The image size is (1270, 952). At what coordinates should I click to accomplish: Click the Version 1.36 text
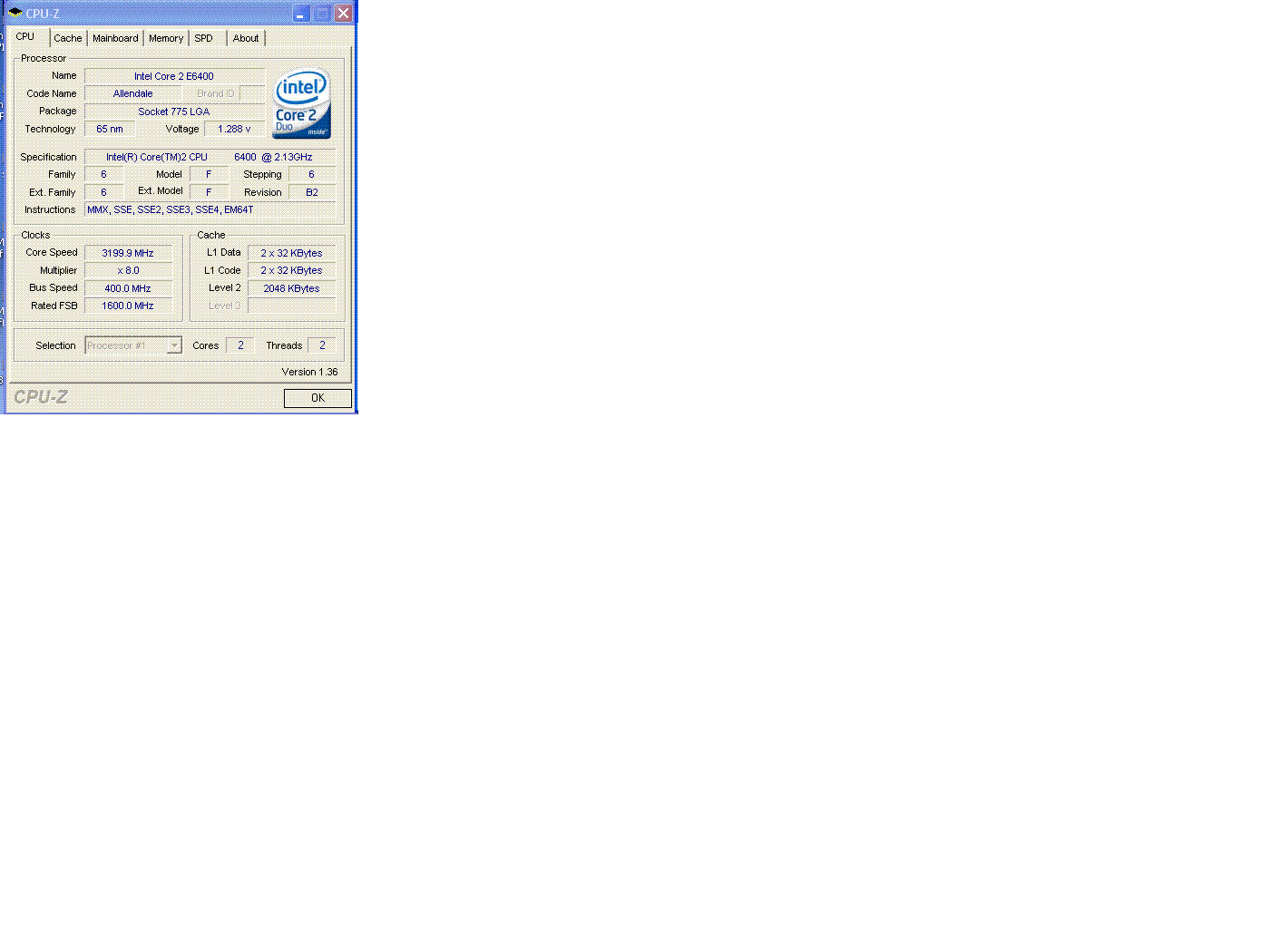coord(309,372)
